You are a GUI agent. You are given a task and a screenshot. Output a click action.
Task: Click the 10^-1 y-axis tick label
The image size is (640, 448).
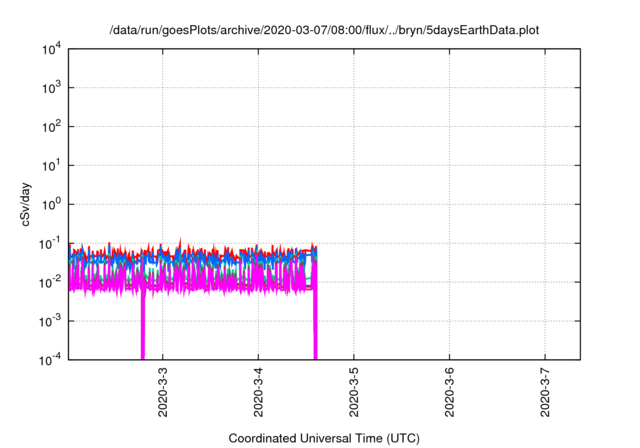click(x=50, y=244)
